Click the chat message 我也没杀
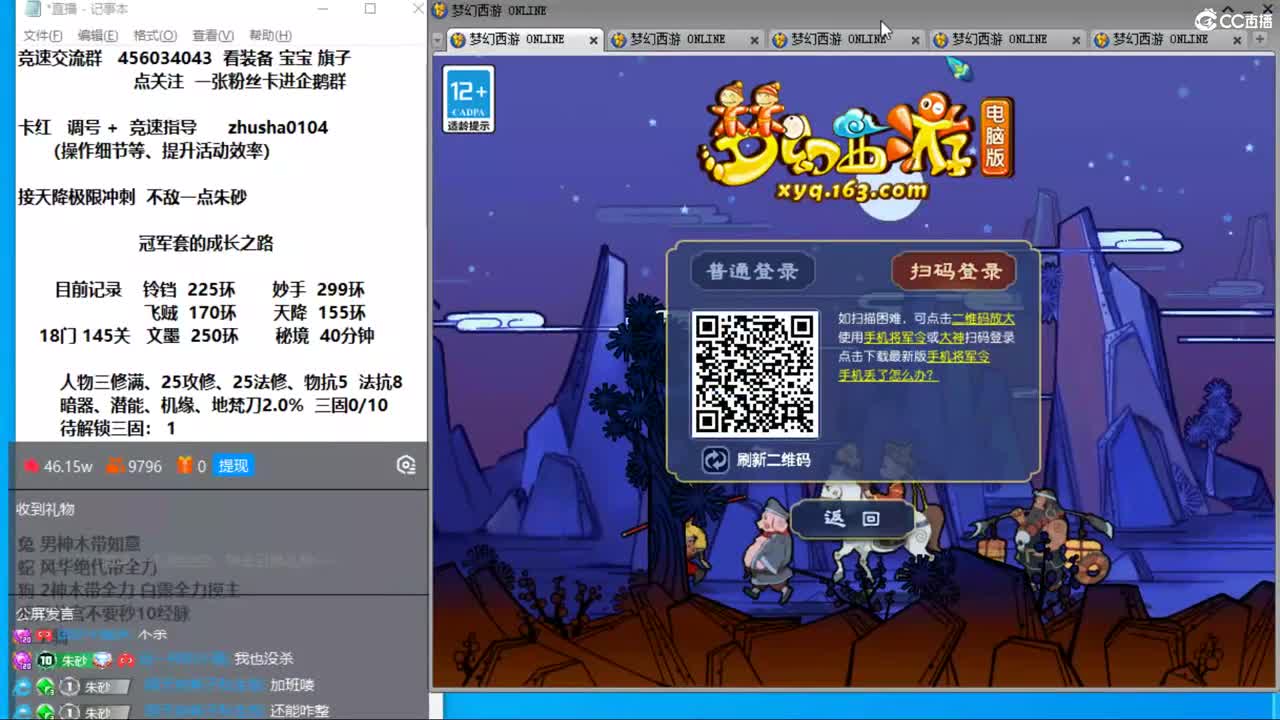 point(264,659)
